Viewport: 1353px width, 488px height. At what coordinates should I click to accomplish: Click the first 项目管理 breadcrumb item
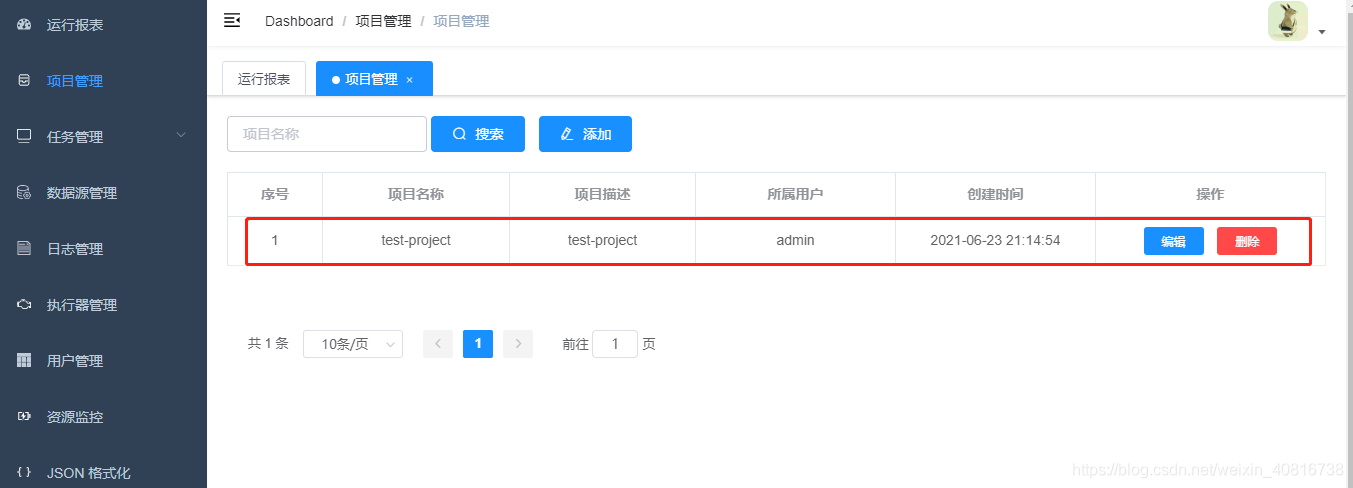pos(383,21)
